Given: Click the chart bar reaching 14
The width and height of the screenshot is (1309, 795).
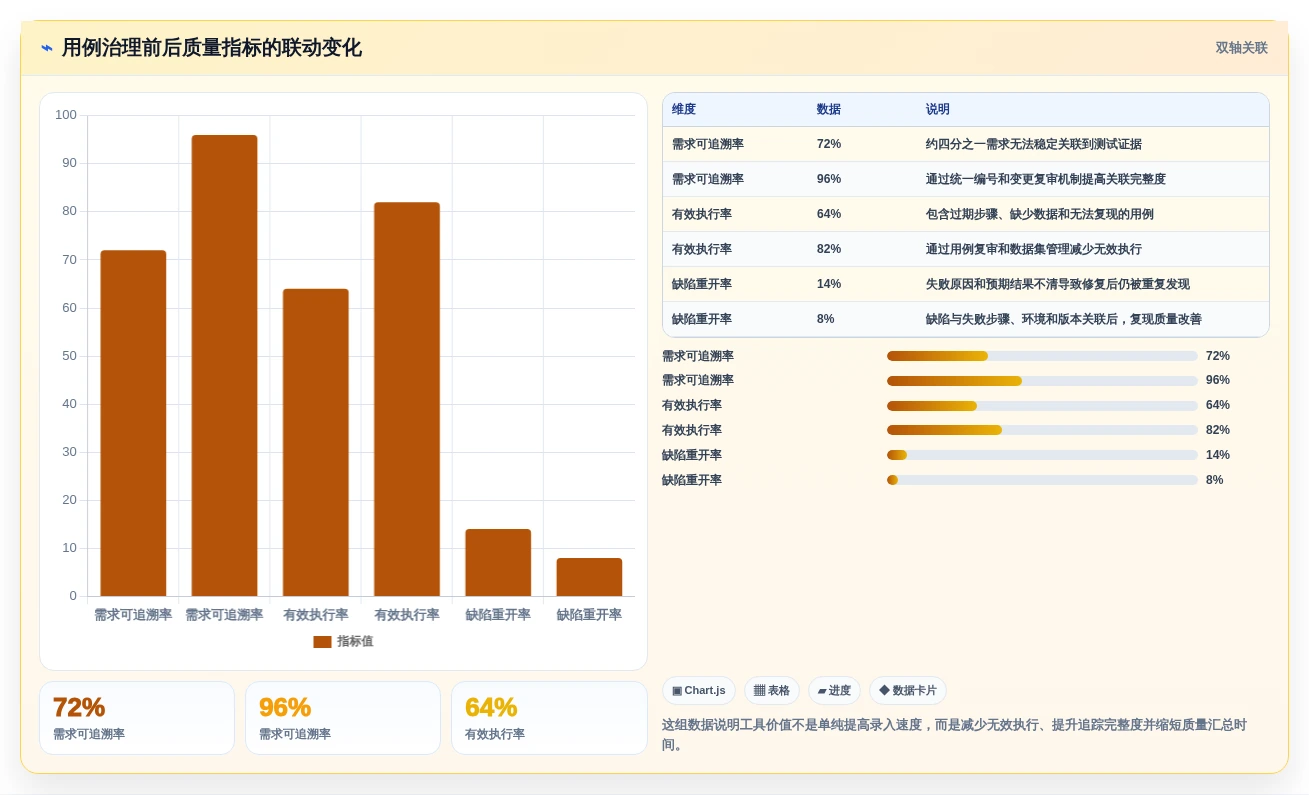Looking at the screenshot, I should click(498, 563).
